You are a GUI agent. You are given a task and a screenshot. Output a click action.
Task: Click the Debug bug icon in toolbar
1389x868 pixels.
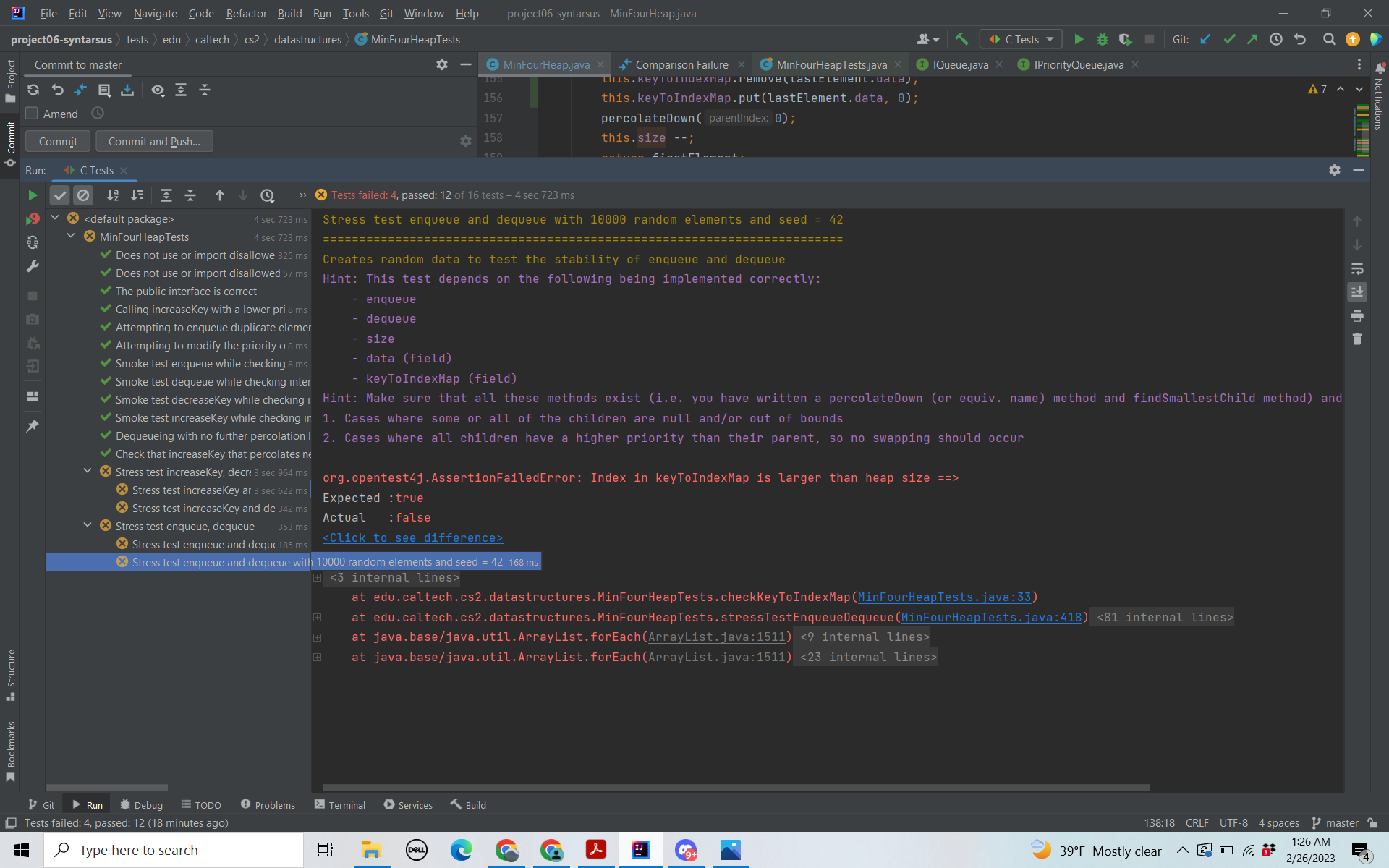(x=1103, y=39)
